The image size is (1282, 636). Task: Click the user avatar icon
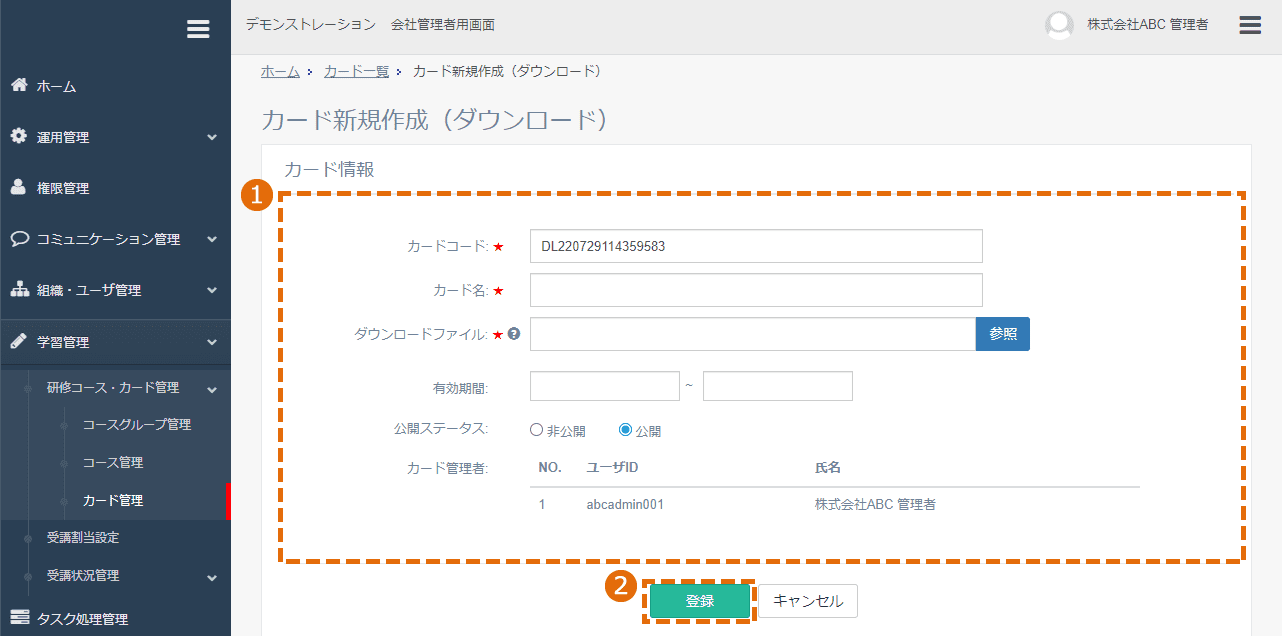point(1059,25)
